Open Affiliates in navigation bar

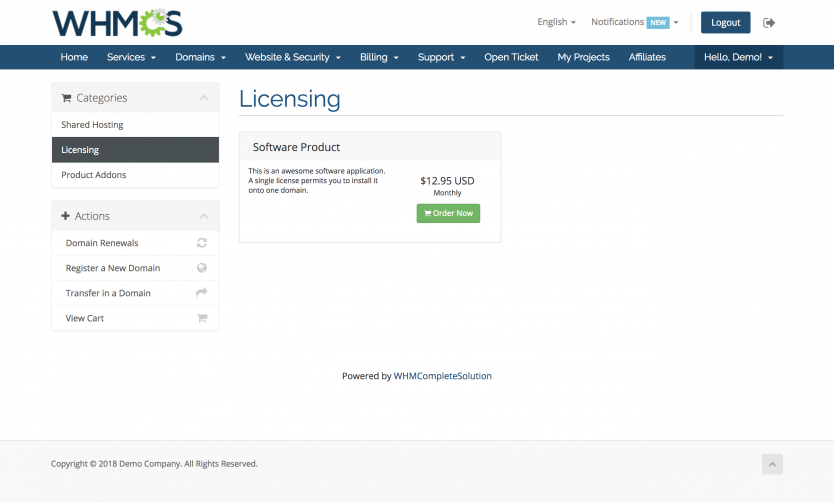coord(647,57)
